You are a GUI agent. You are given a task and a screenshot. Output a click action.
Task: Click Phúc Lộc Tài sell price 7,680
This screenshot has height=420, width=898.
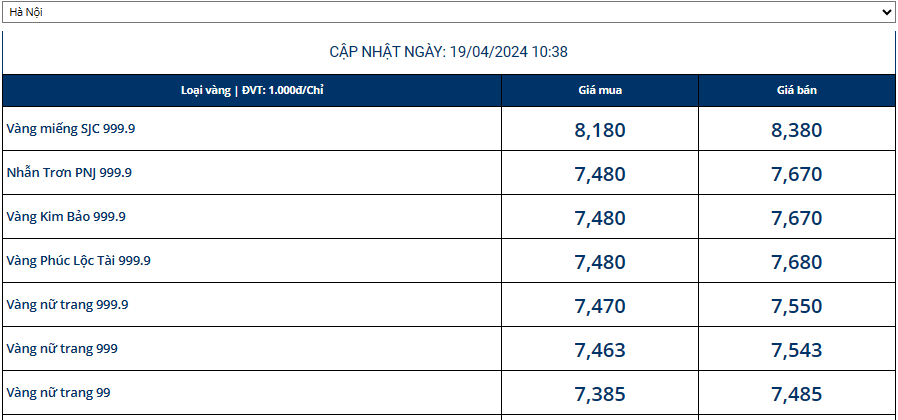797,262
